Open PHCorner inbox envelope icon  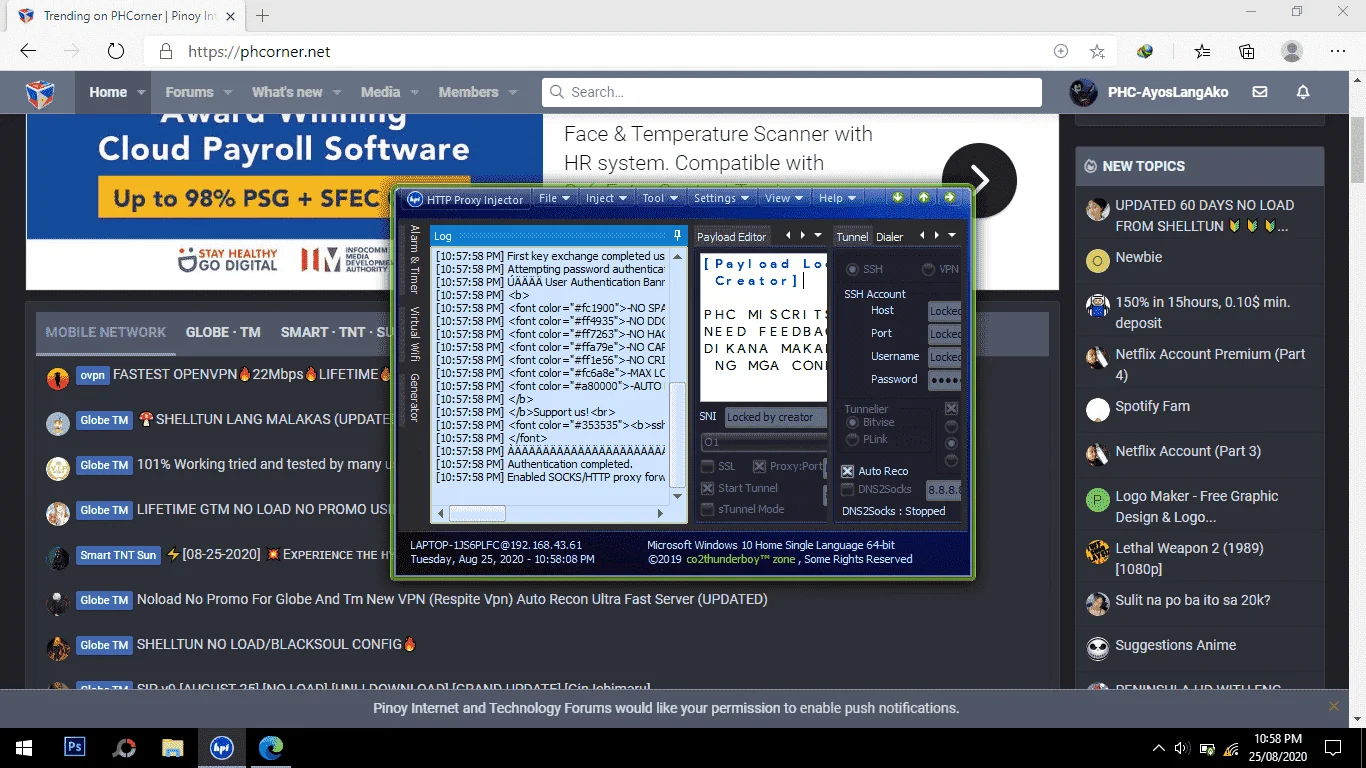click(1260, 92)
